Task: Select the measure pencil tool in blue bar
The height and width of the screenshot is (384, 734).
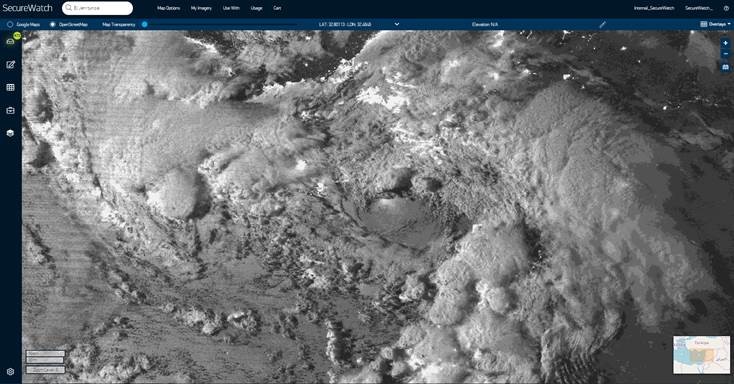Action: click(x=602, y=24)
